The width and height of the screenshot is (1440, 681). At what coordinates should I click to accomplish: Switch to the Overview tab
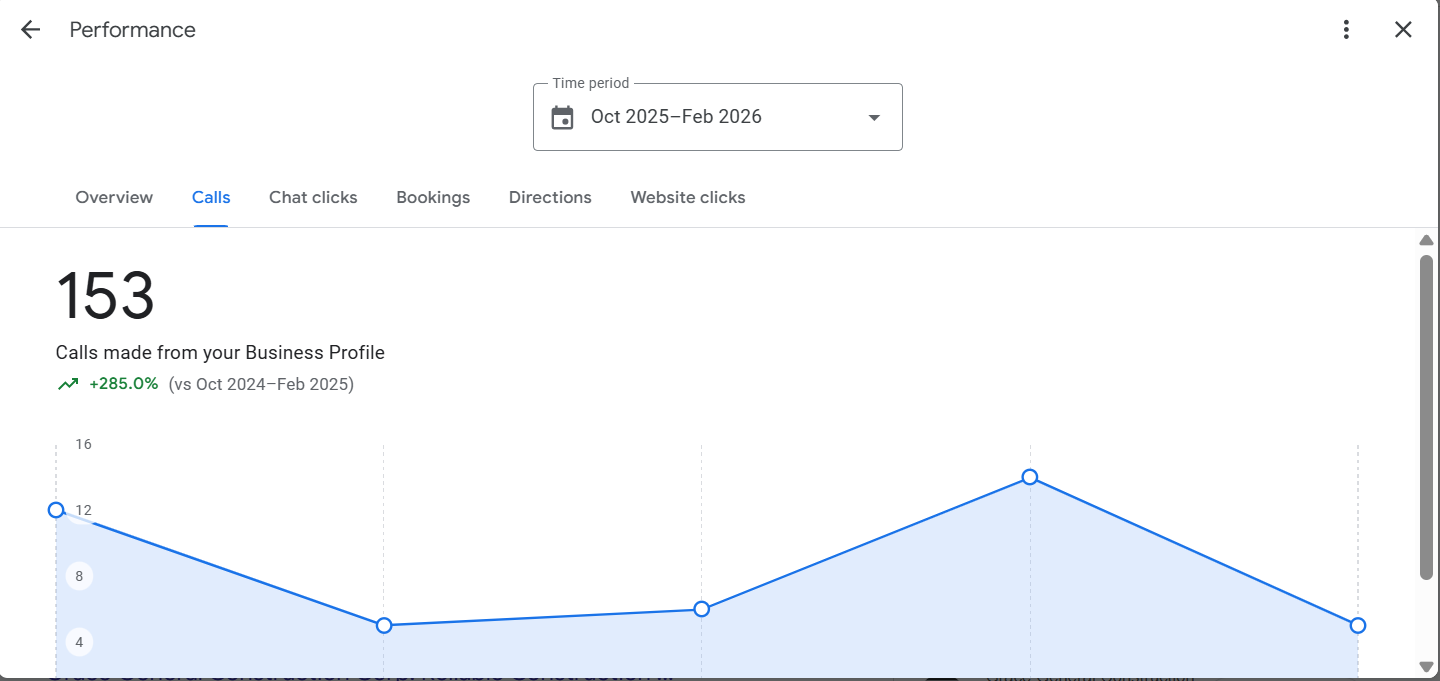114,198
